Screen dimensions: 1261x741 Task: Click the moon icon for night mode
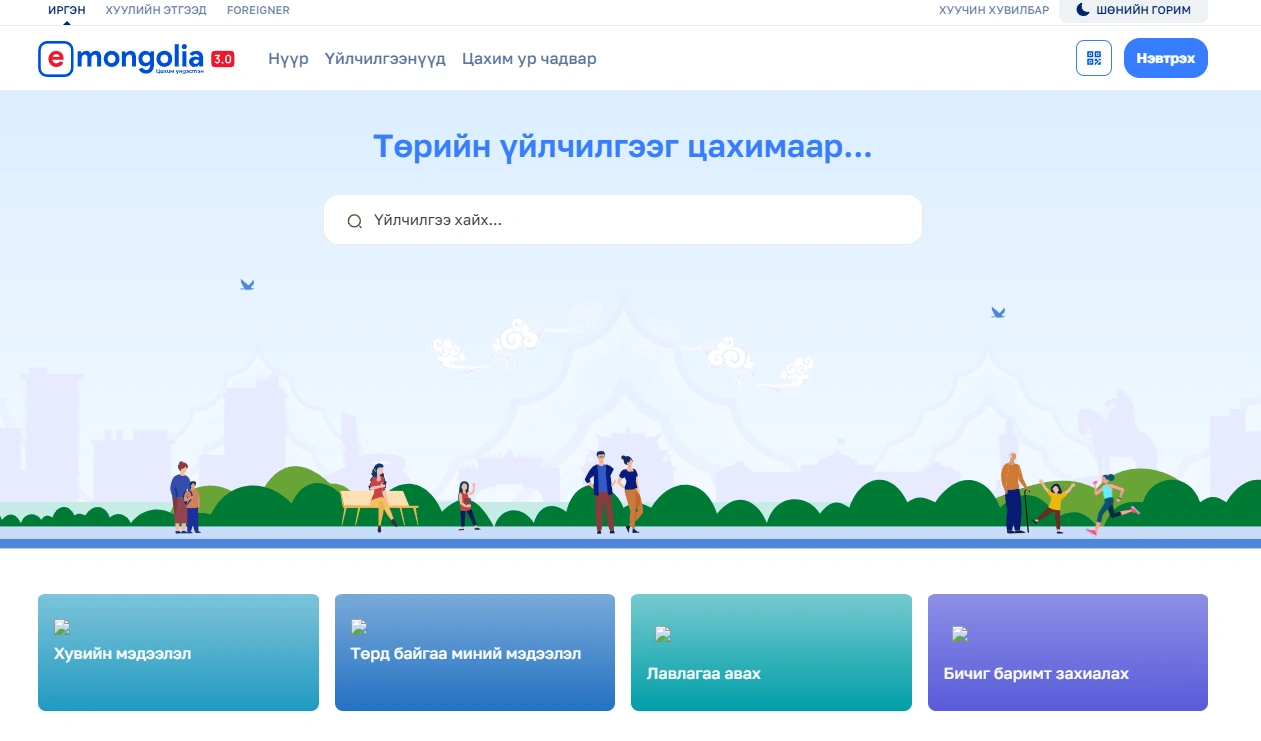pos(1082,10)
